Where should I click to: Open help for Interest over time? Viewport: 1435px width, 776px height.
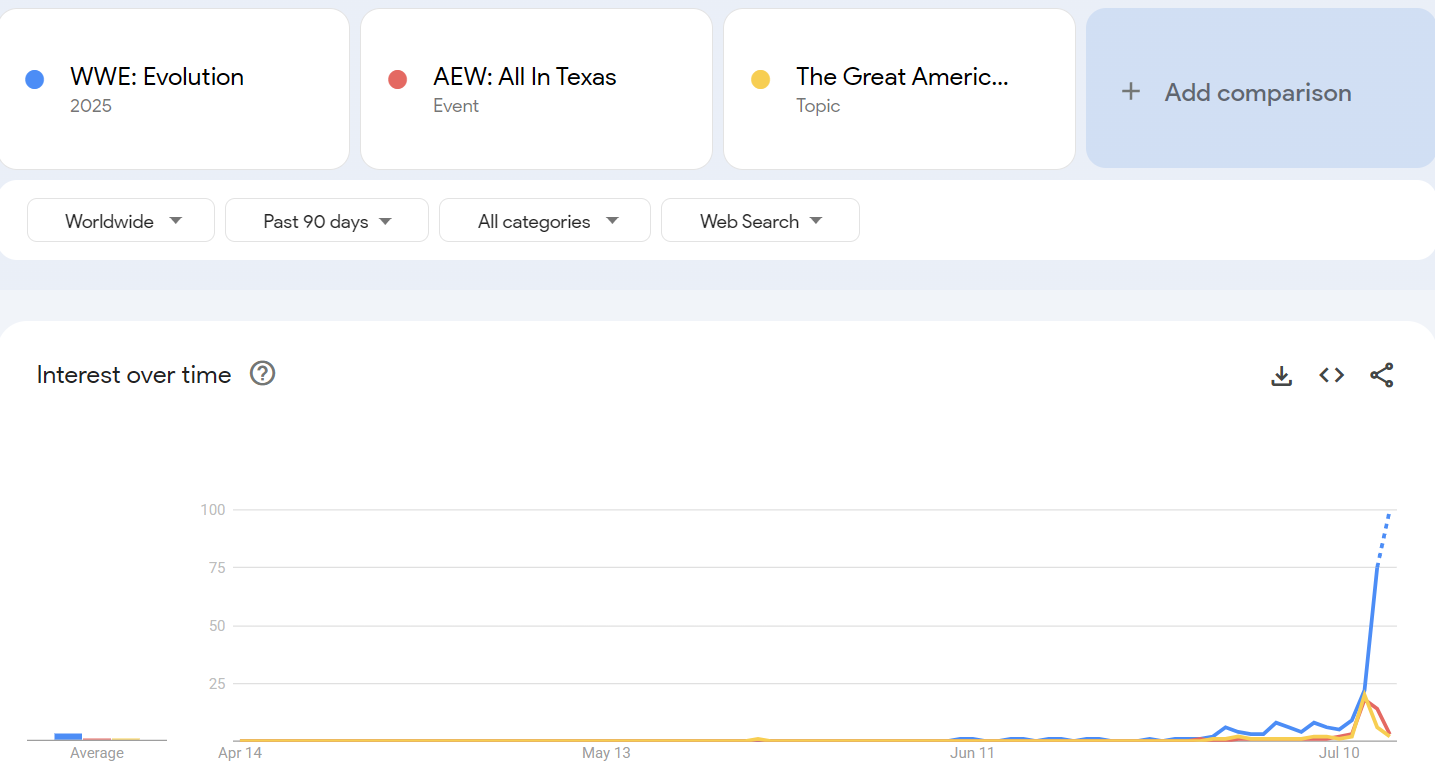coord(262,374)
